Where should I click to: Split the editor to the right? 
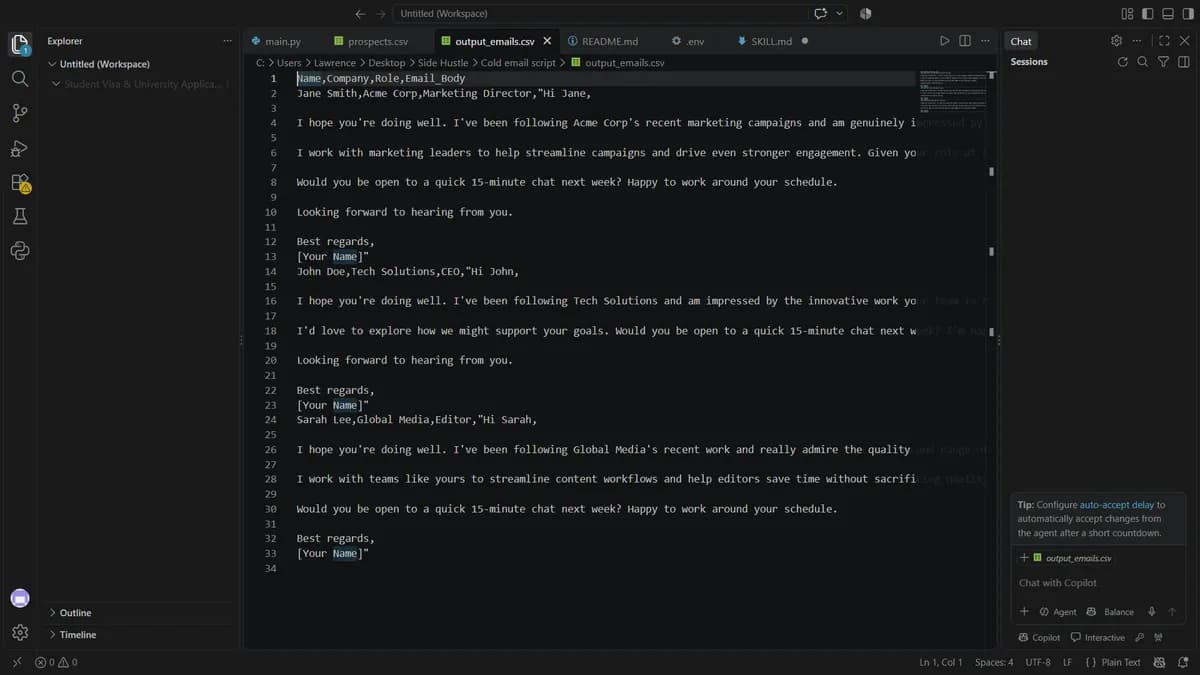coord(965,41)
